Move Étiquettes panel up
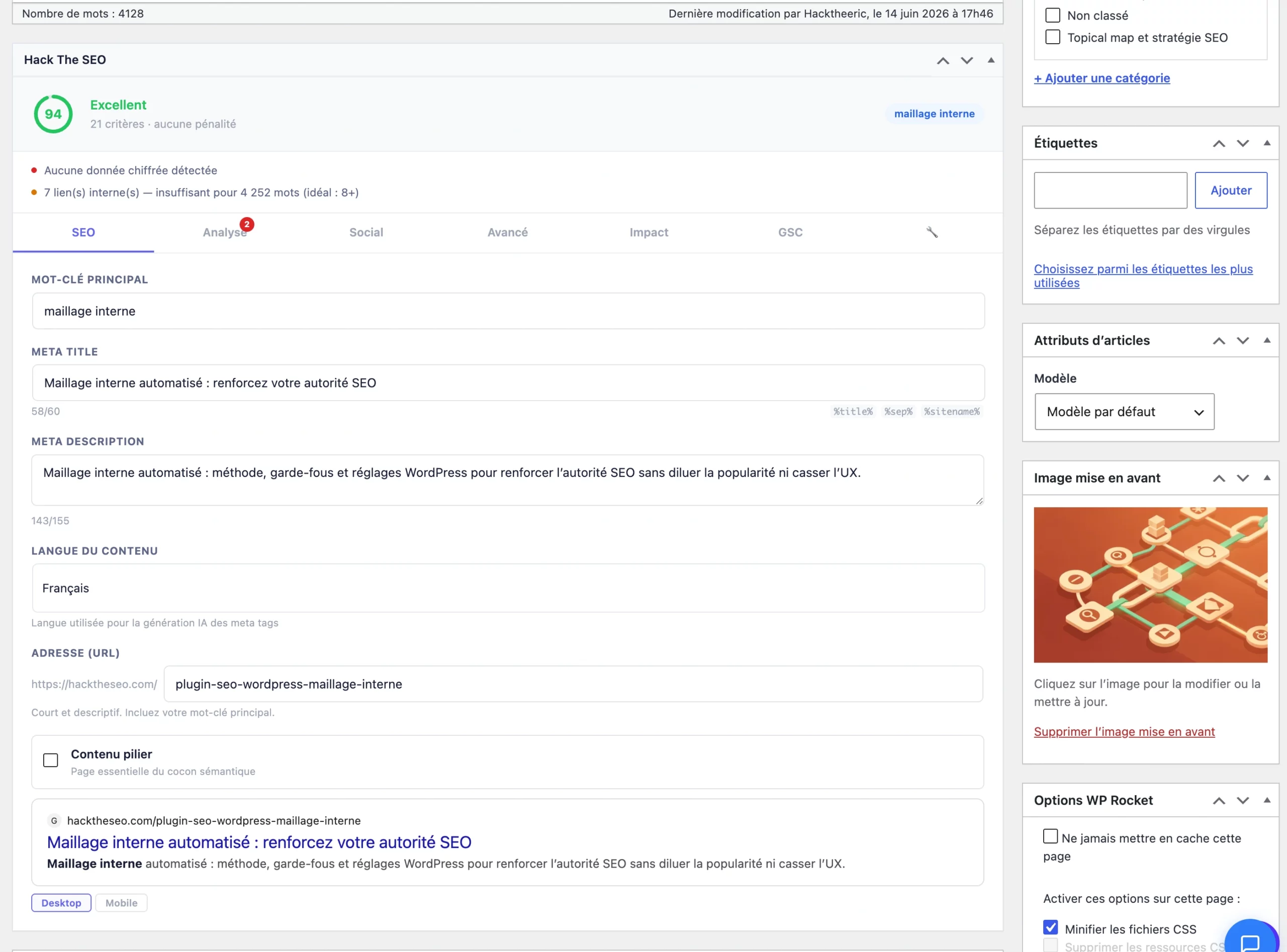Image resolution: width=1287 pixels, height=952 pixels. pyautogui.click(x=1219, y=143)
